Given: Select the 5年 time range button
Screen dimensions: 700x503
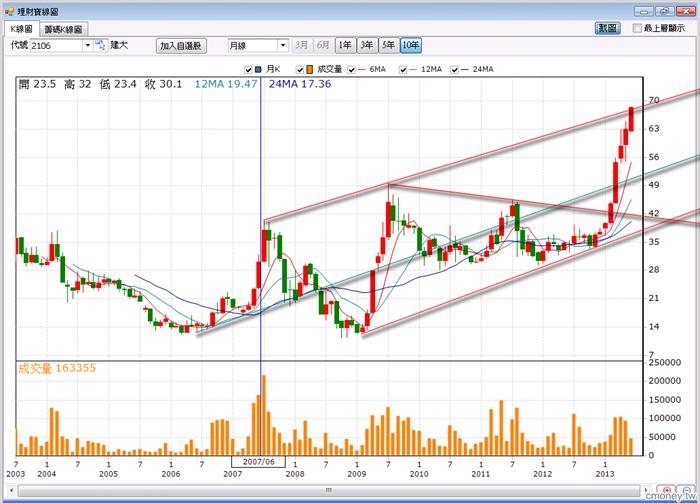Looking at the screenshot, I should click(388, 45).
